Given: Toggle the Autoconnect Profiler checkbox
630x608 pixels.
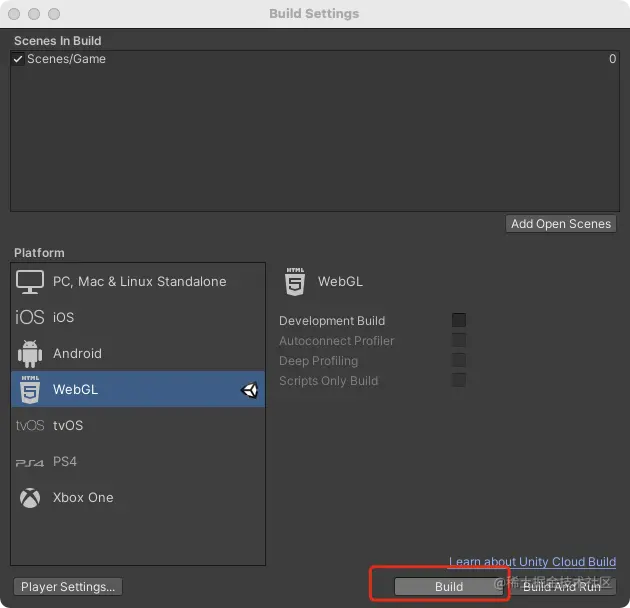Looking at the screenshot, I should [459, 340].
